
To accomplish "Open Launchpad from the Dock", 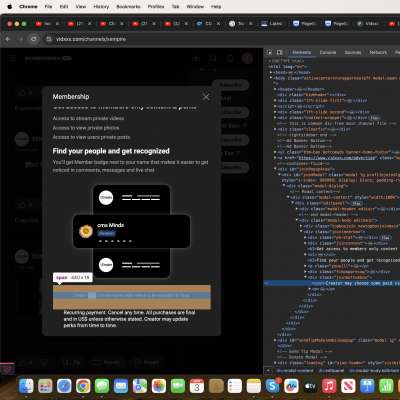I will (45, 386).
